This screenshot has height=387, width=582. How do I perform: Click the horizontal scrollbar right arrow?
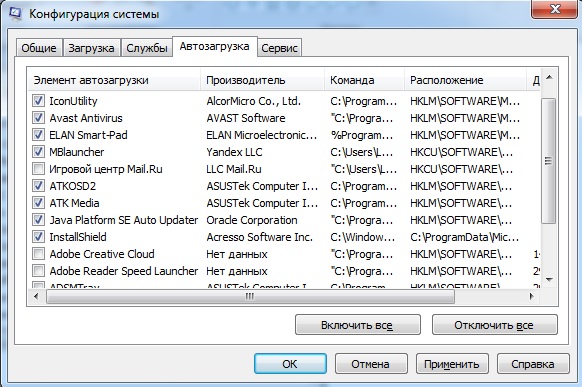(532, 296)
